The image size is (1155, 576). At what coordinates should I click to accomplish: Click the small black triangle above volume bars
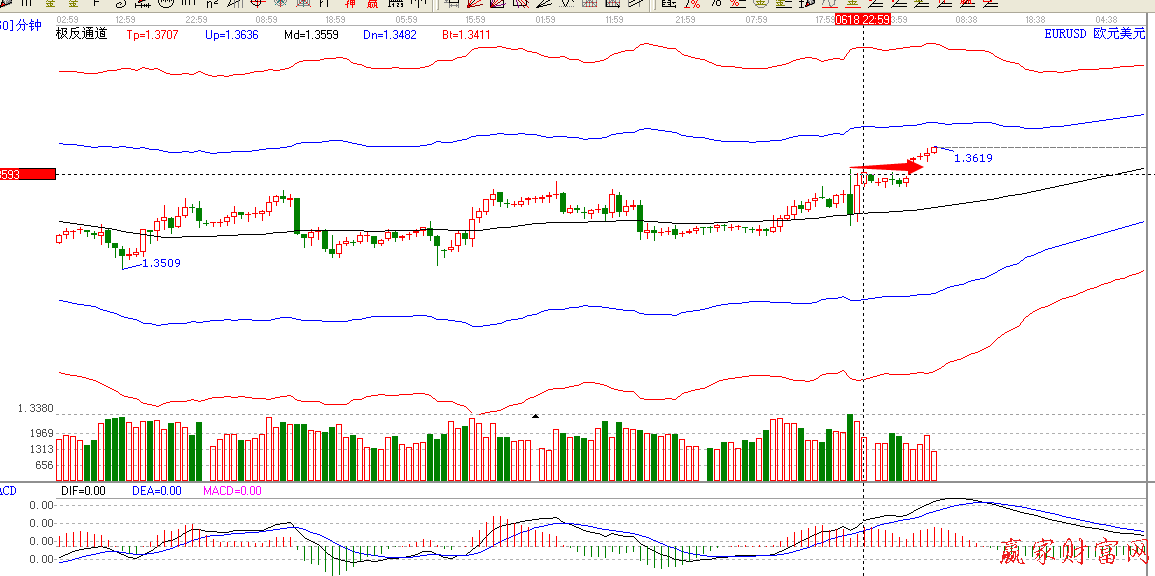pyautogui.click(x=535, y=415)
